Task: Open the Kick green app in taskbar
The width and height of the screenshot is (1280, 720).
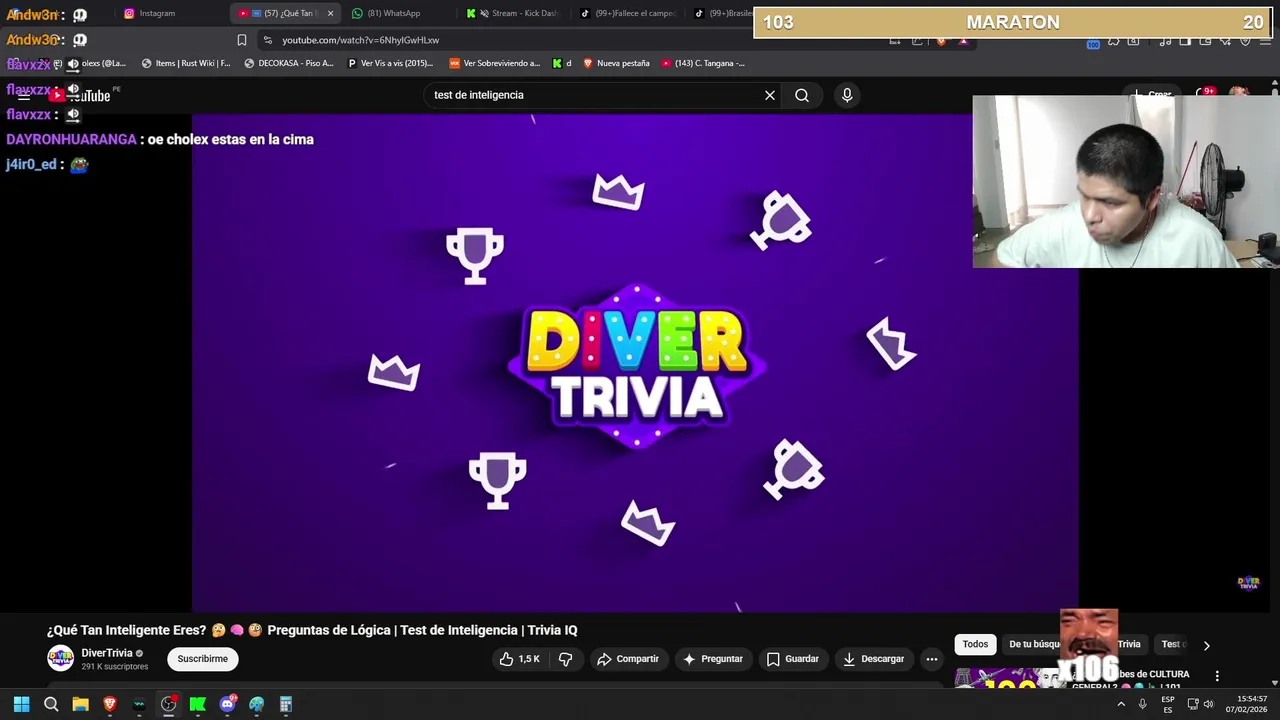Action: (x=198, y=704)
